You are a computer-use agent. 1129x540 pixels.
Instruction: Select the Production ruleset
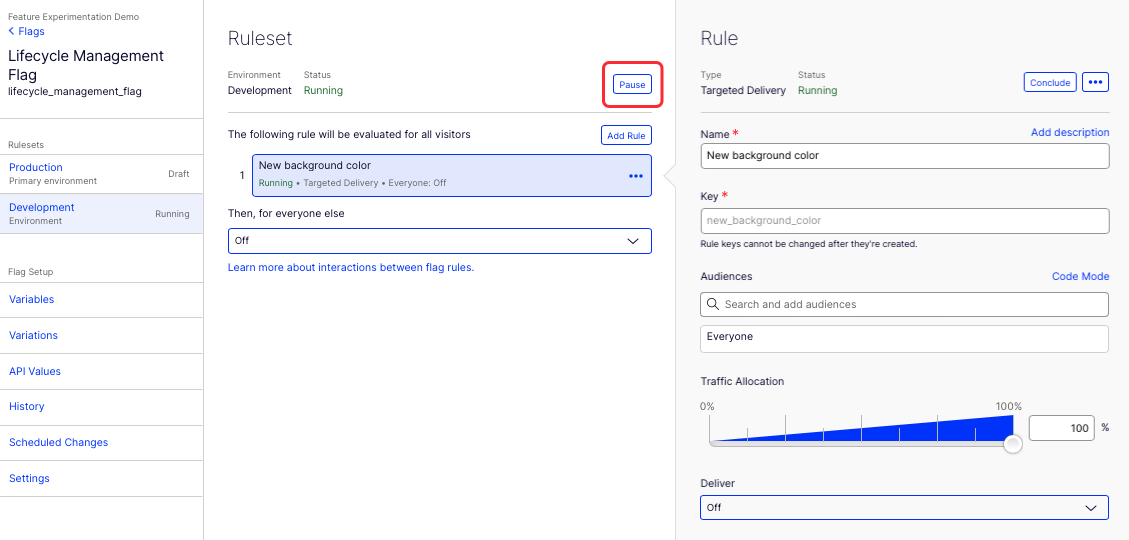101,174
